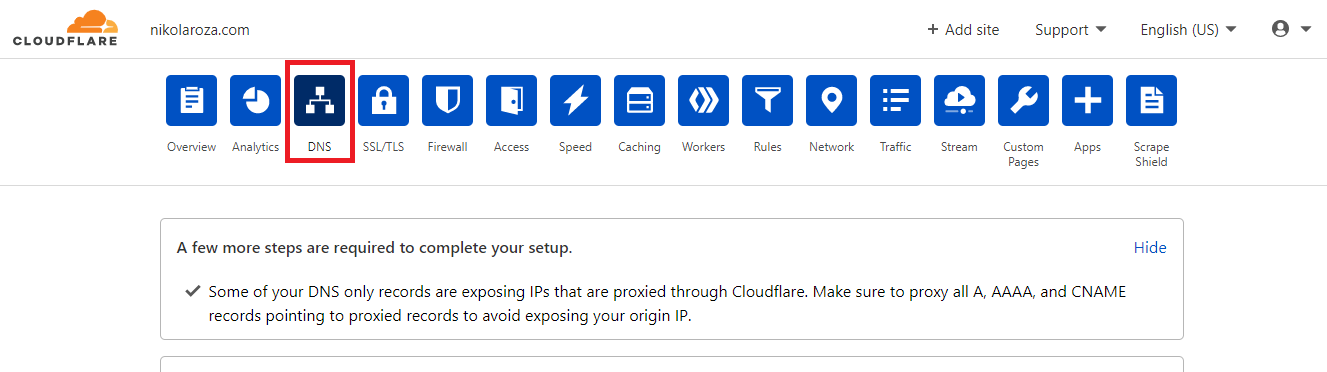Image resolution: width=1327 pixels, height=372 pixels.
Task: Open the Overview clipboard icon
Action: (191, 100)
